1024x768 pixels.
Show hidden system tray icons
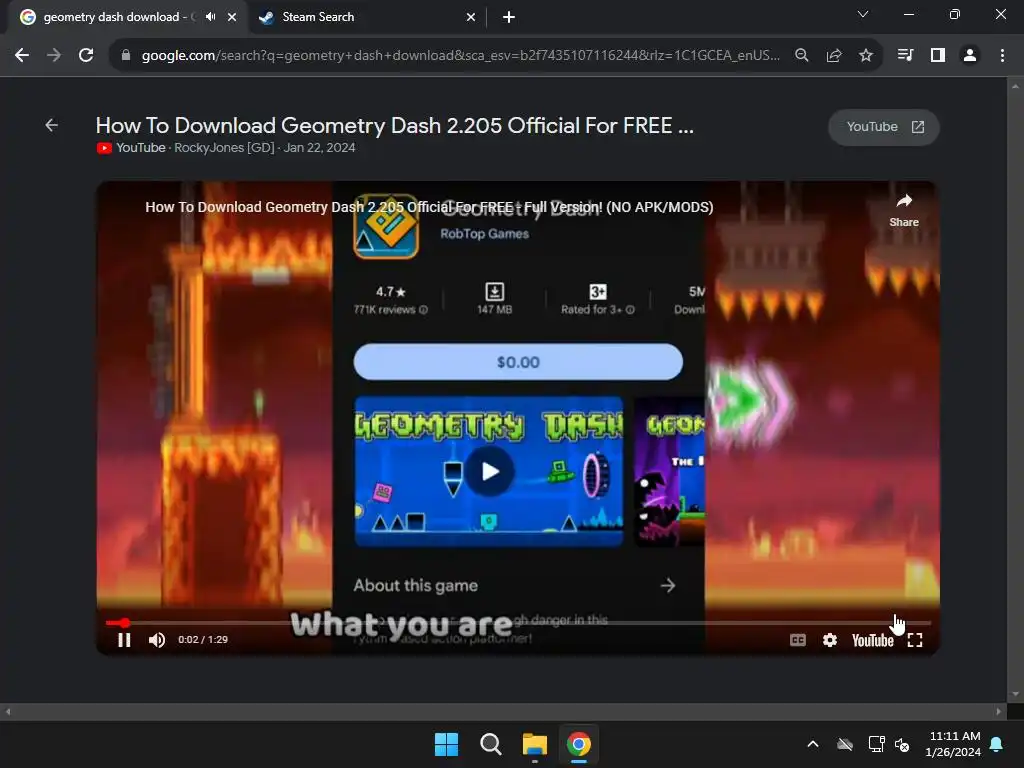(813, 744)
